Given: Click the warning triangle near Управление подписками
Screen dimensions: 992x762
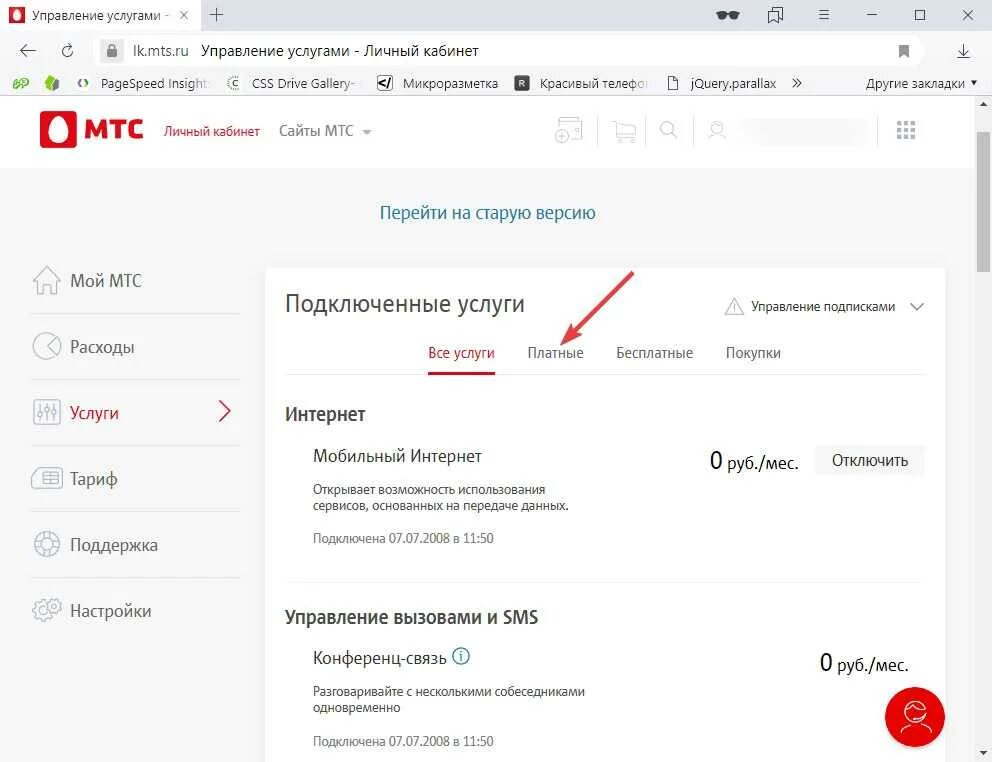Looking at the screenshot, I should tap(734, 307).
